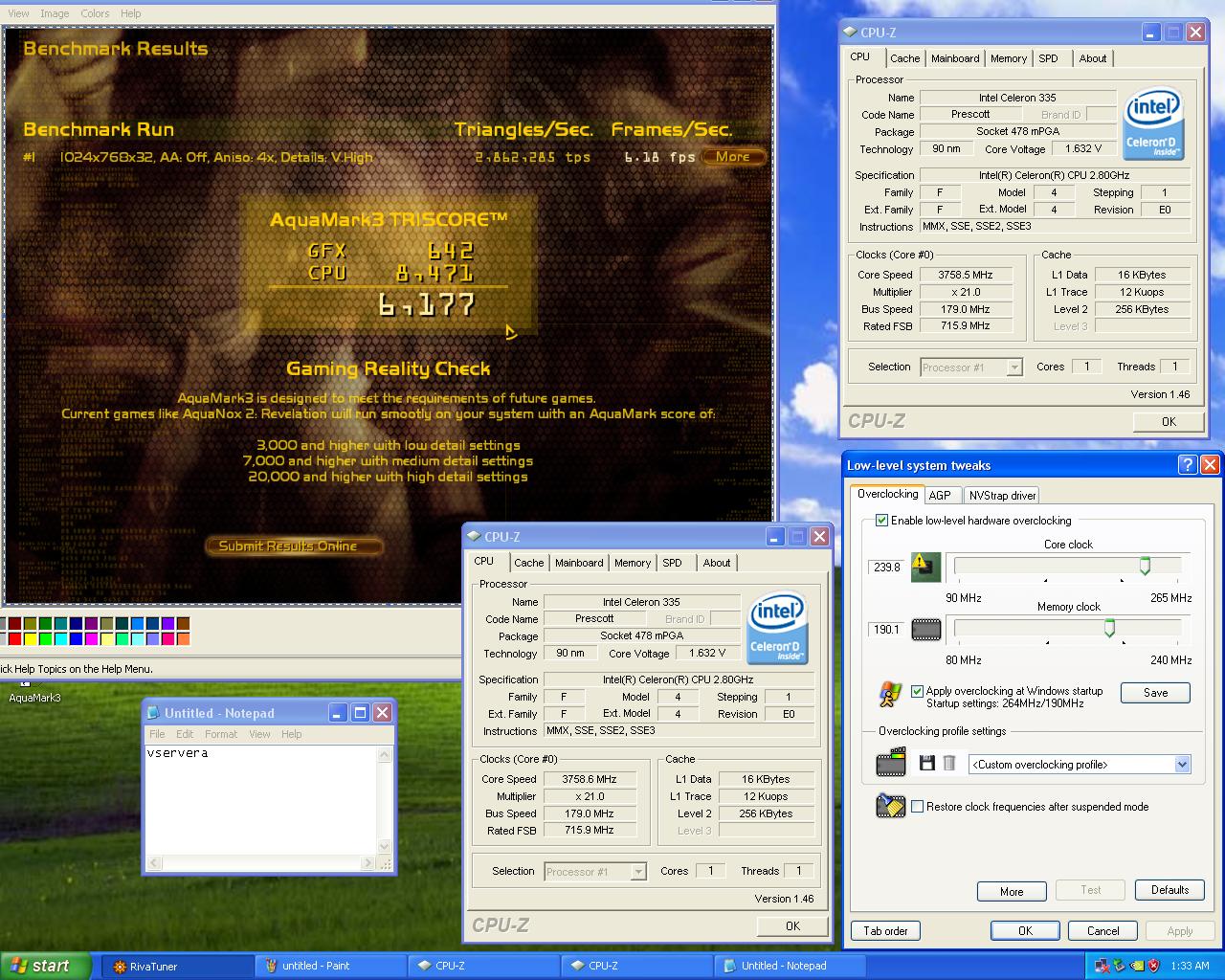Click Notepad title bar icon
The width and height of the screenshot is (1225, 980).
click(x=153, y=713)
